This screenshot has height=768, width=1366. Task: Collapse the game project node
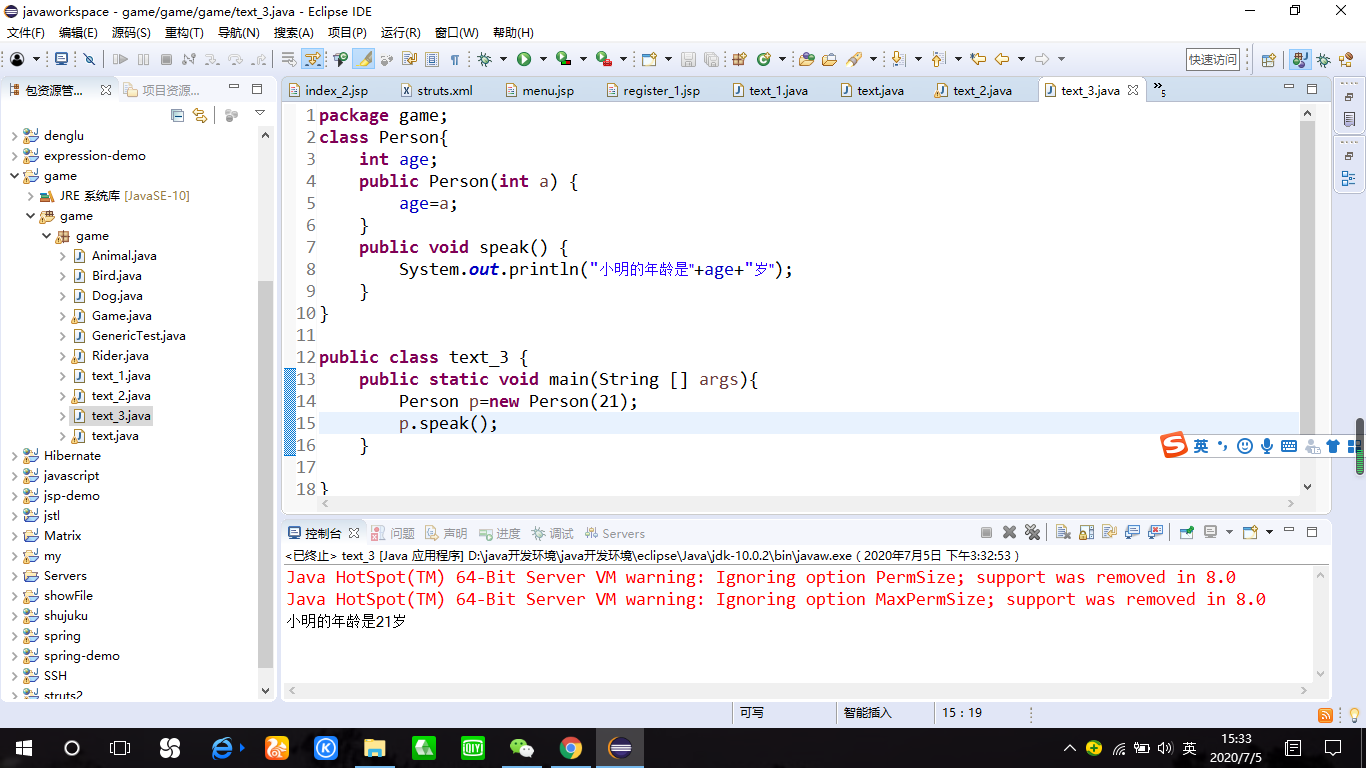point(14,175)
